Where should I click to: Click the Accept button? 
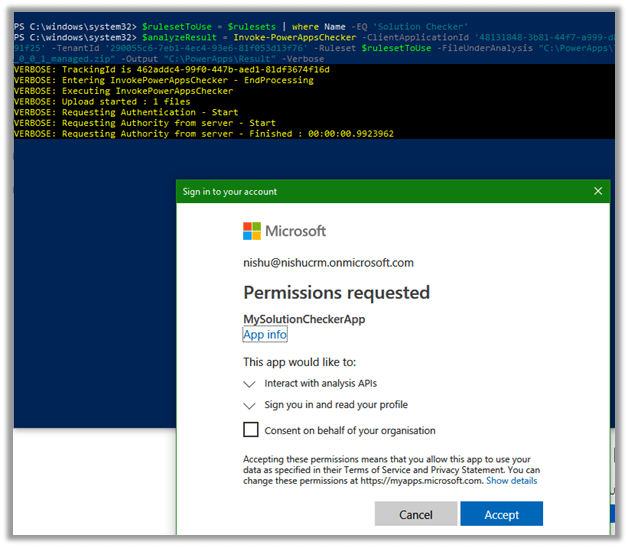[x=501, y=514]
